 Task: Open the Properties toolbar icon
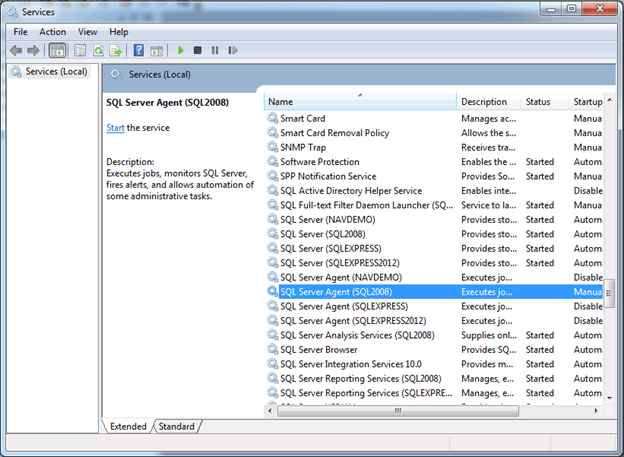coord(80,51)
